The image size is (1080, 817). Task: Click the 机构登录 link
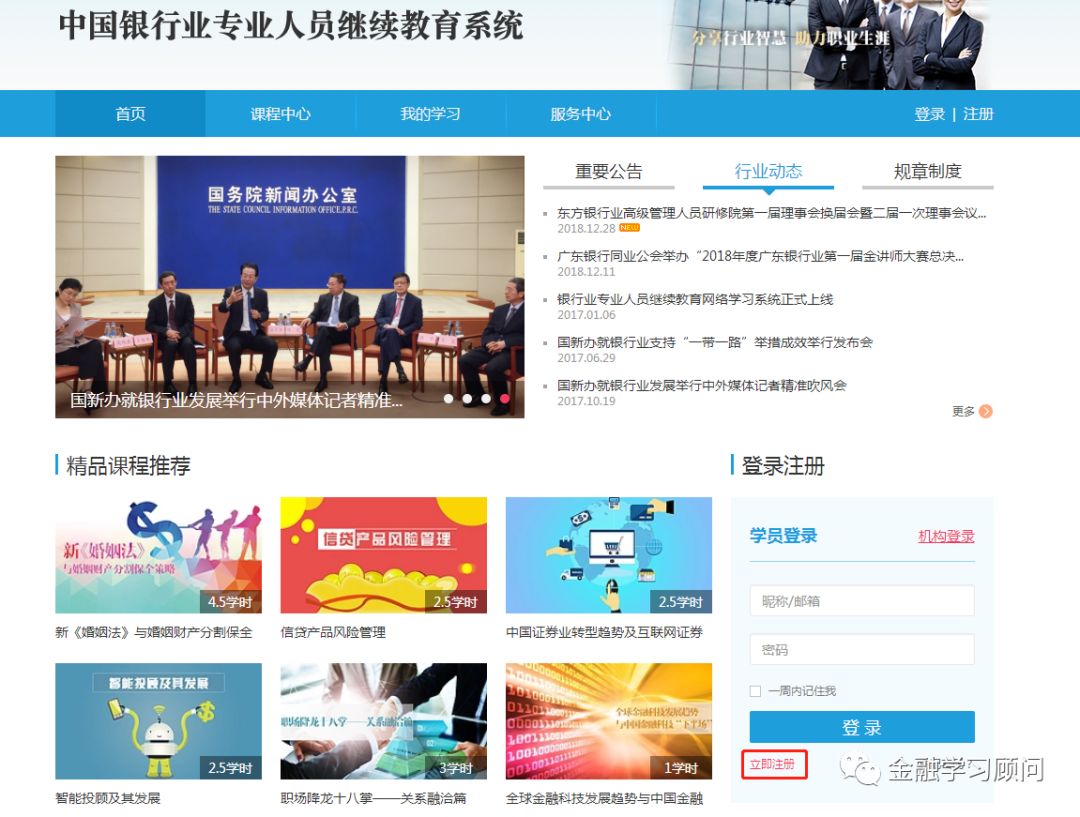tap(946, 537)
